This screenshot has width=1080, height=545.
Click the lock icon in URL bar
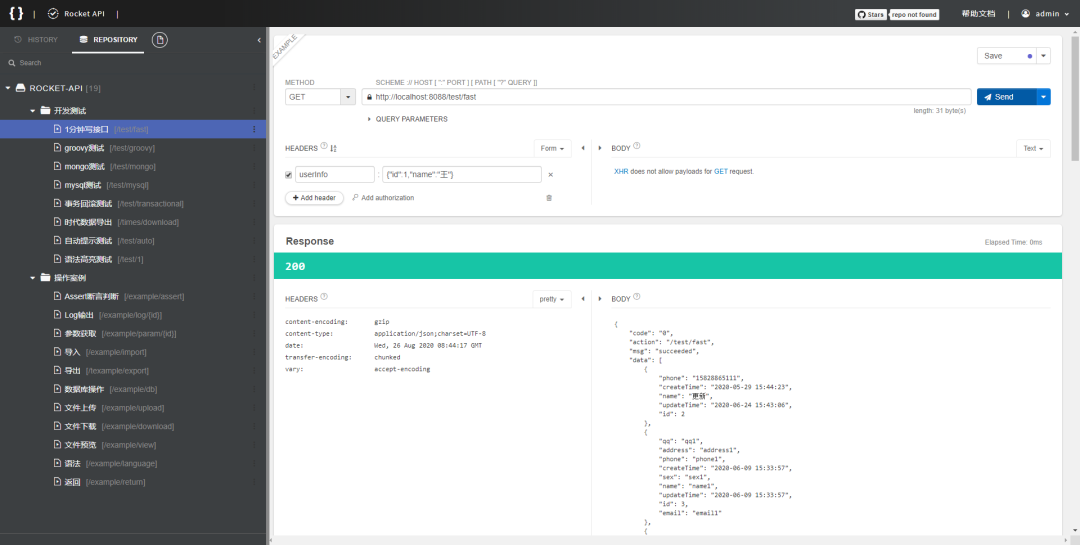tap(369, 97)
